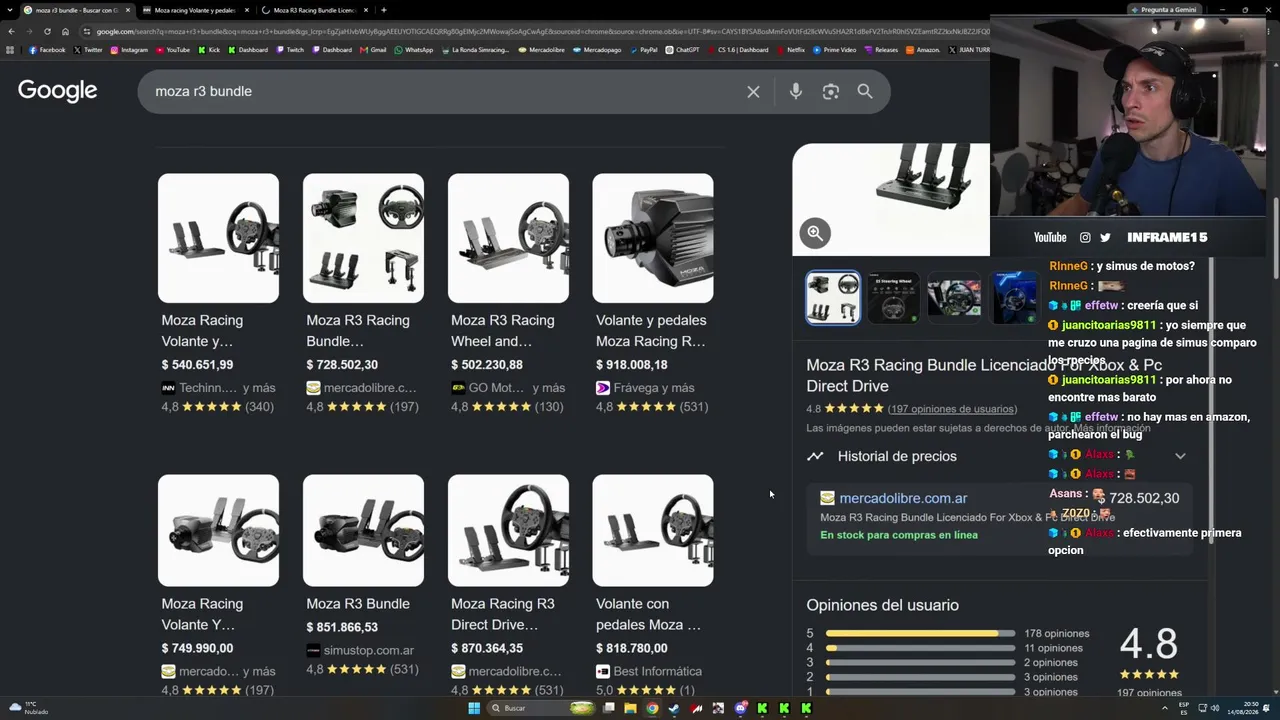
Task: Start a voice search with the microphone
Action: click(x=795, y=92)
